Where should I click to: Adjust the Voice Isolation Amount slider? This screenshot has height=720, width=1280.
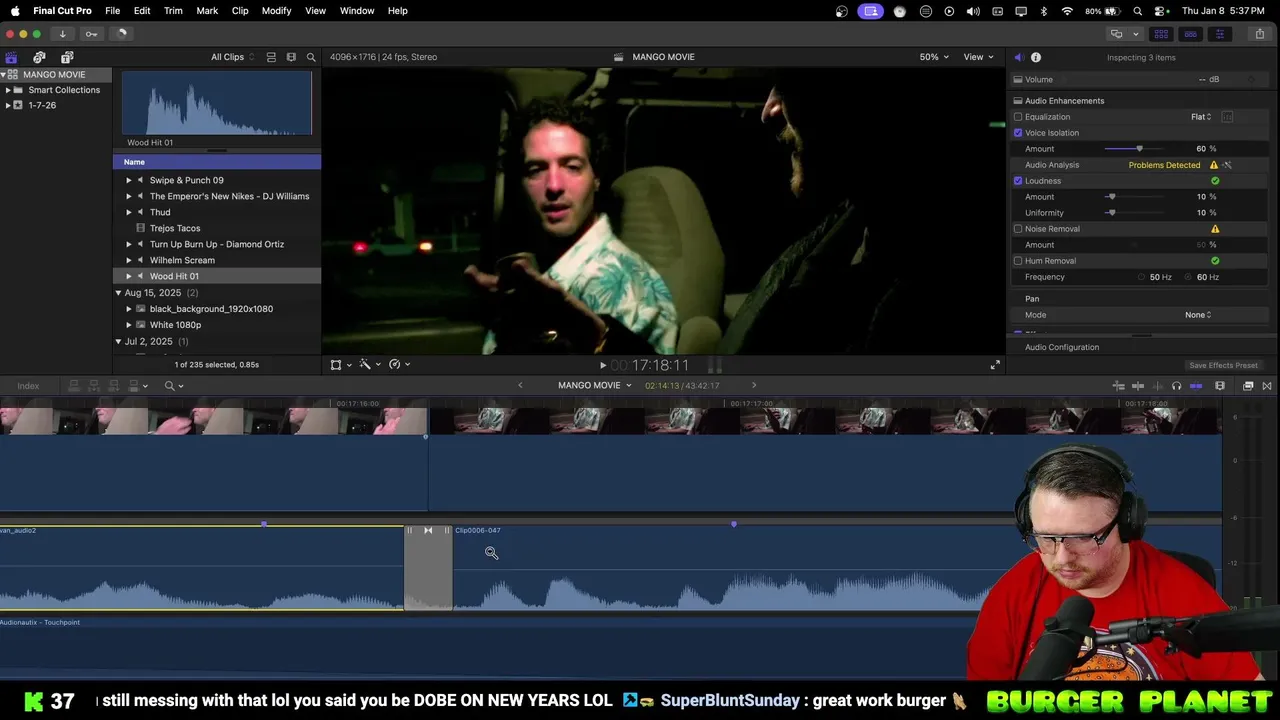(x=1139, y=149)
